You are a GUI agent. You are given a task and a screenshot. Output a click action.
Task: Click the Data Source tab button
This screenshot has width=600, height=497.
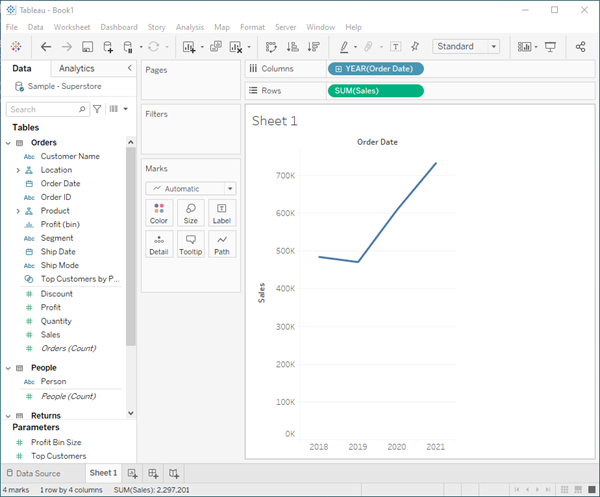(38, 473)
